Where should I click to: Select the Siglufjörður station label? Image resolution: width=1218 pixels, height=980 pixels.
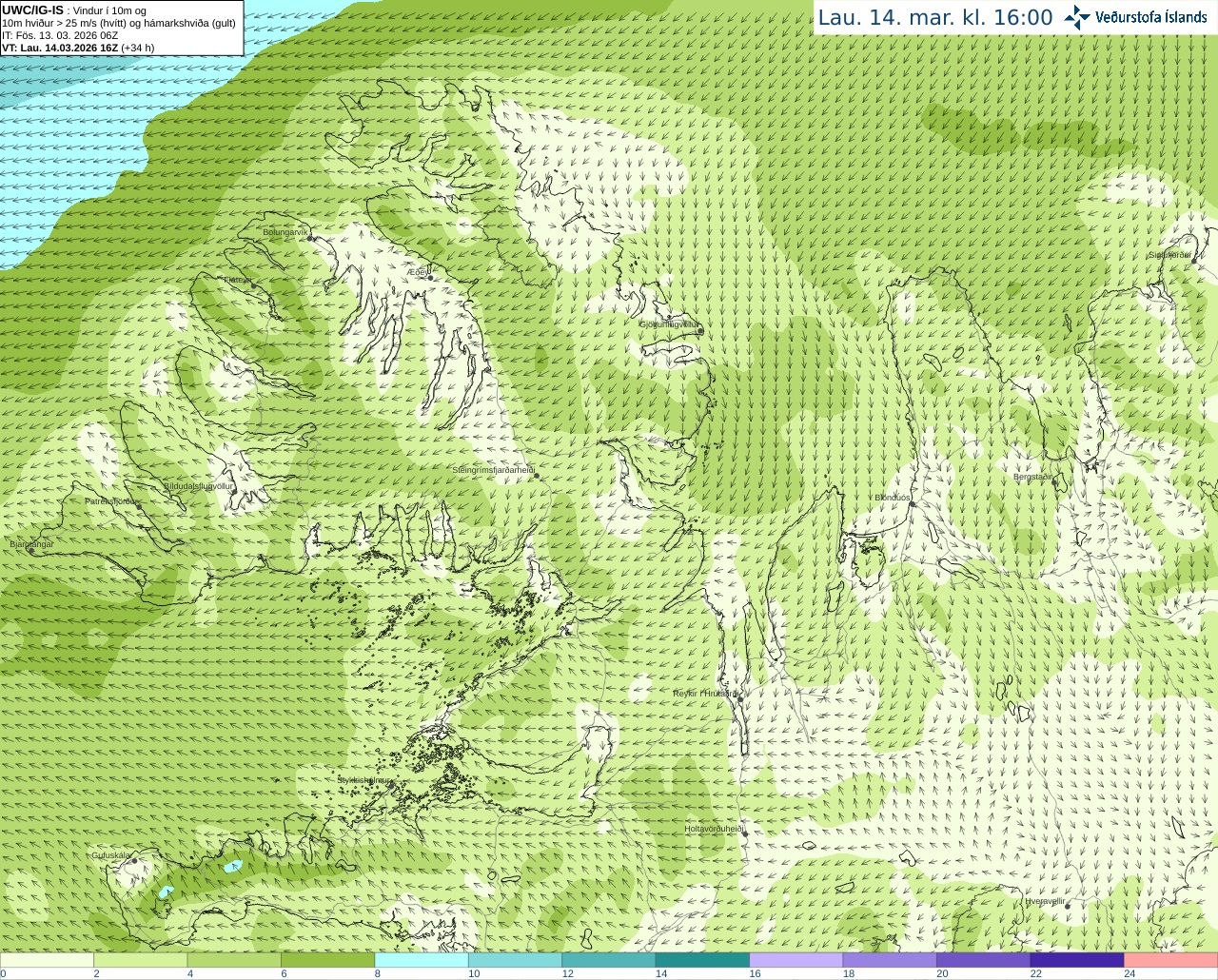1169,255
